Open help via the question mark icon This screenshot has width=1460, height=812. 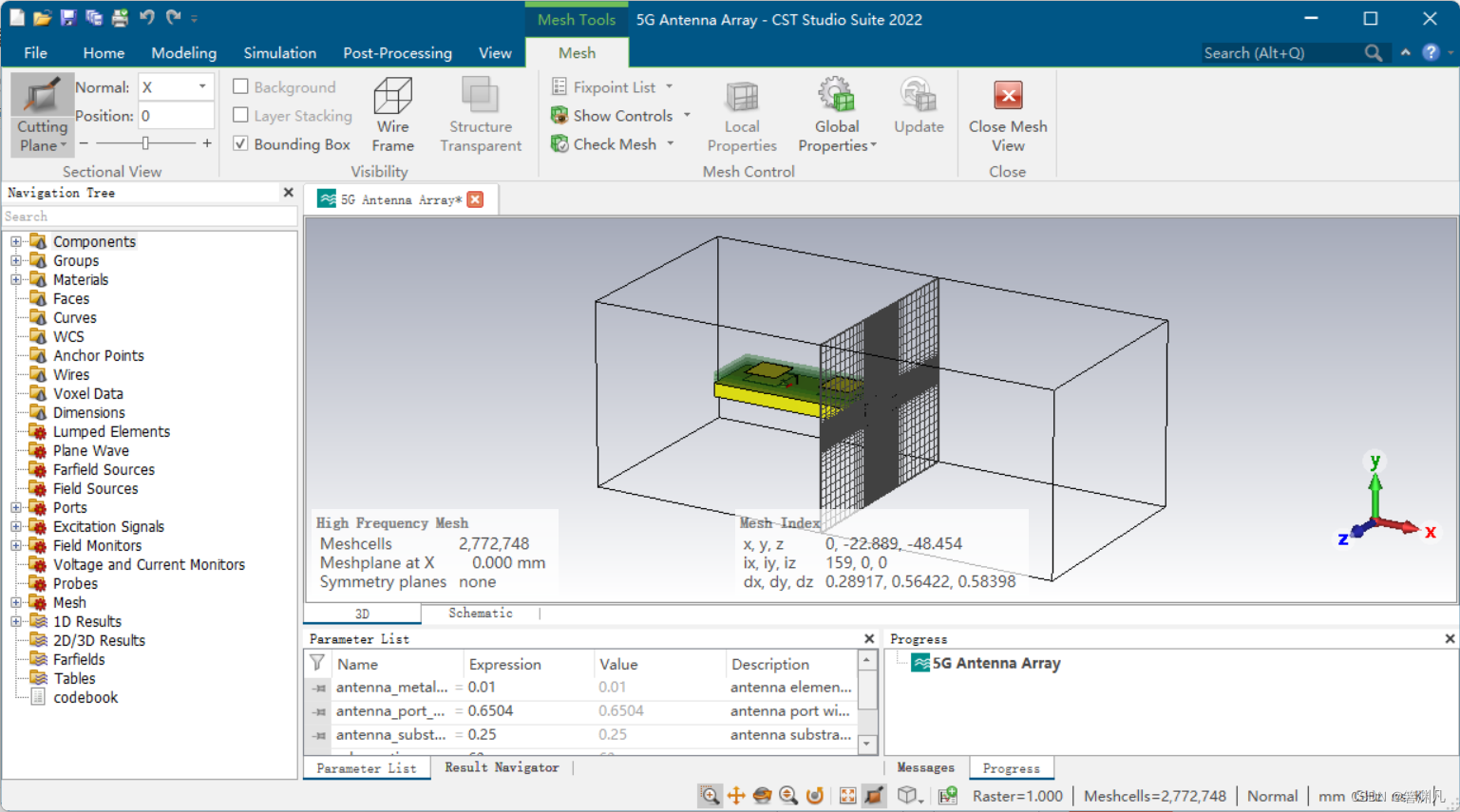(x=1431, y=53)
